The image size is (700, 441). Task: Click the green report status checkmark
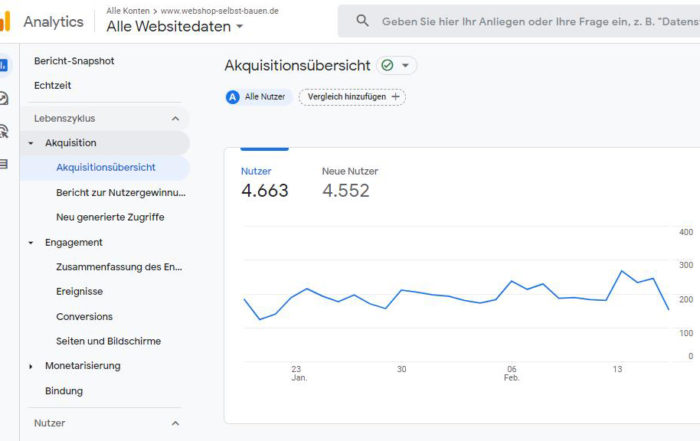click(387, 66)
